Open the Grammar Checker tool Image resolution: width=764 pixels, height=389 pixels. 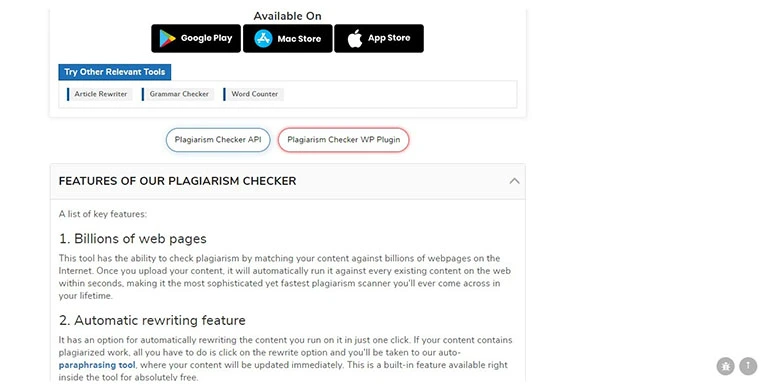click(178, 94)
